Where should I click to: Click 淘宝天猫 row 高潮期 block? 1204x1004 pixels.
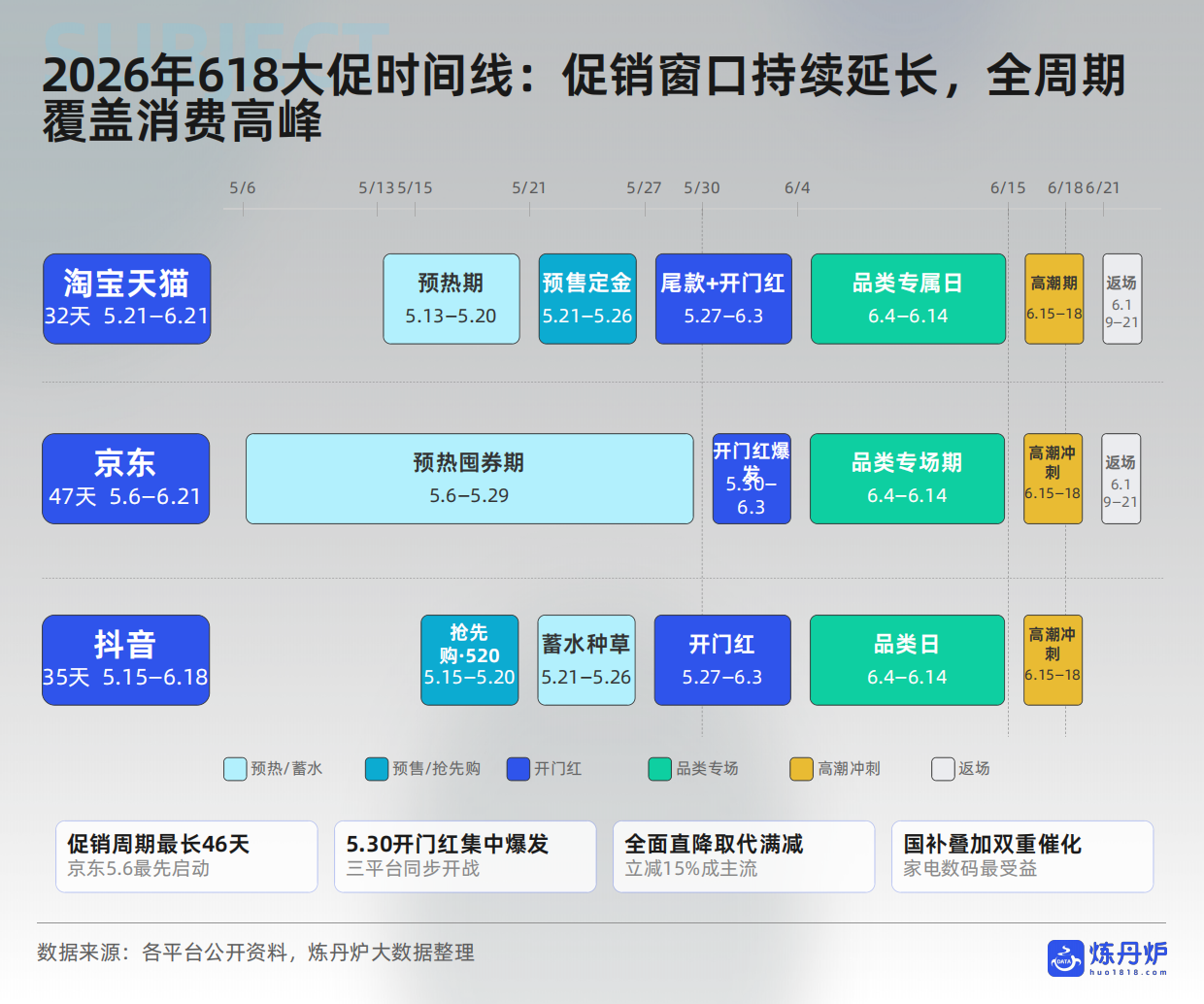click(x=1054, y=299)
